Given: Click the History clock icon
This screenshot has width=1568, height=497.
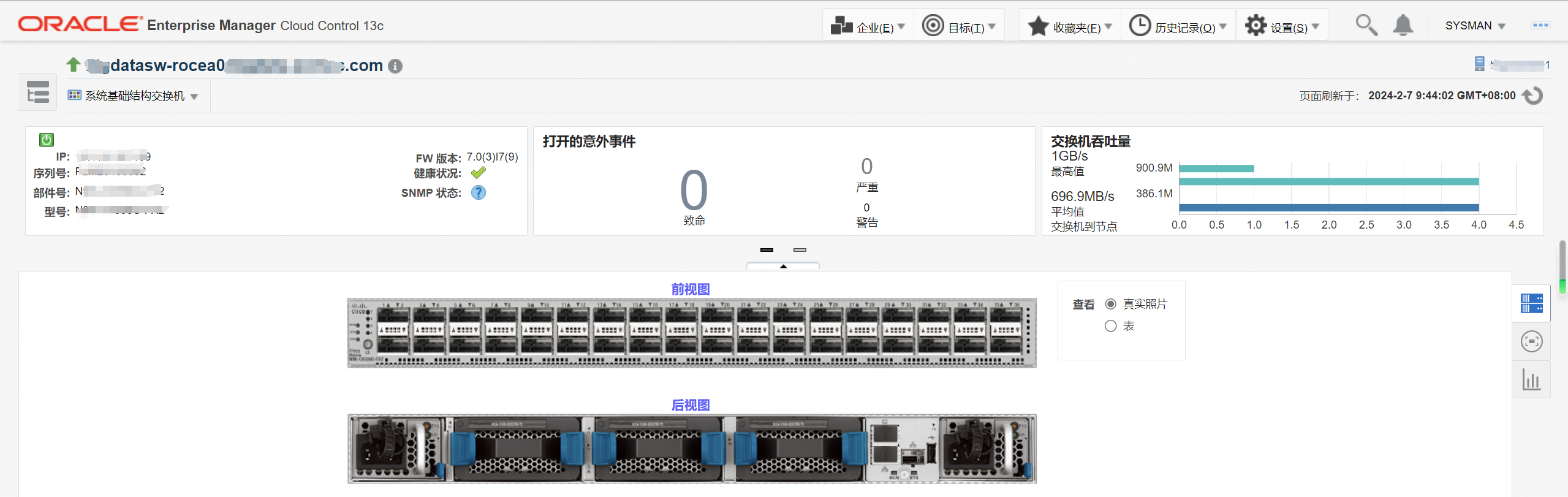Looking at the screenshot, I should coord(1140,26).
